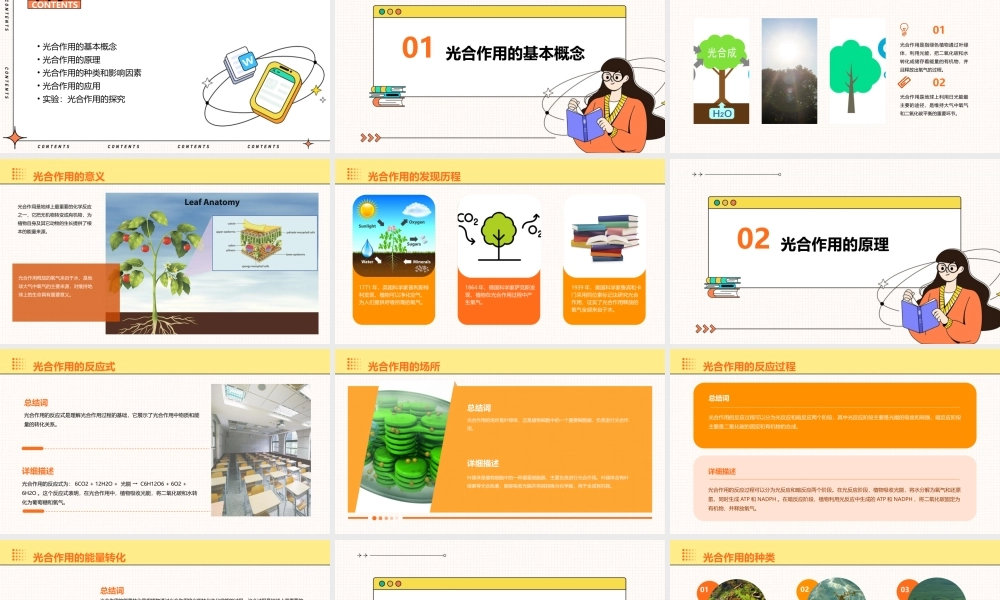
Task: Click the 01 badge on the 种类 slide
Action: pyautogui.click(x=704, y=589)
